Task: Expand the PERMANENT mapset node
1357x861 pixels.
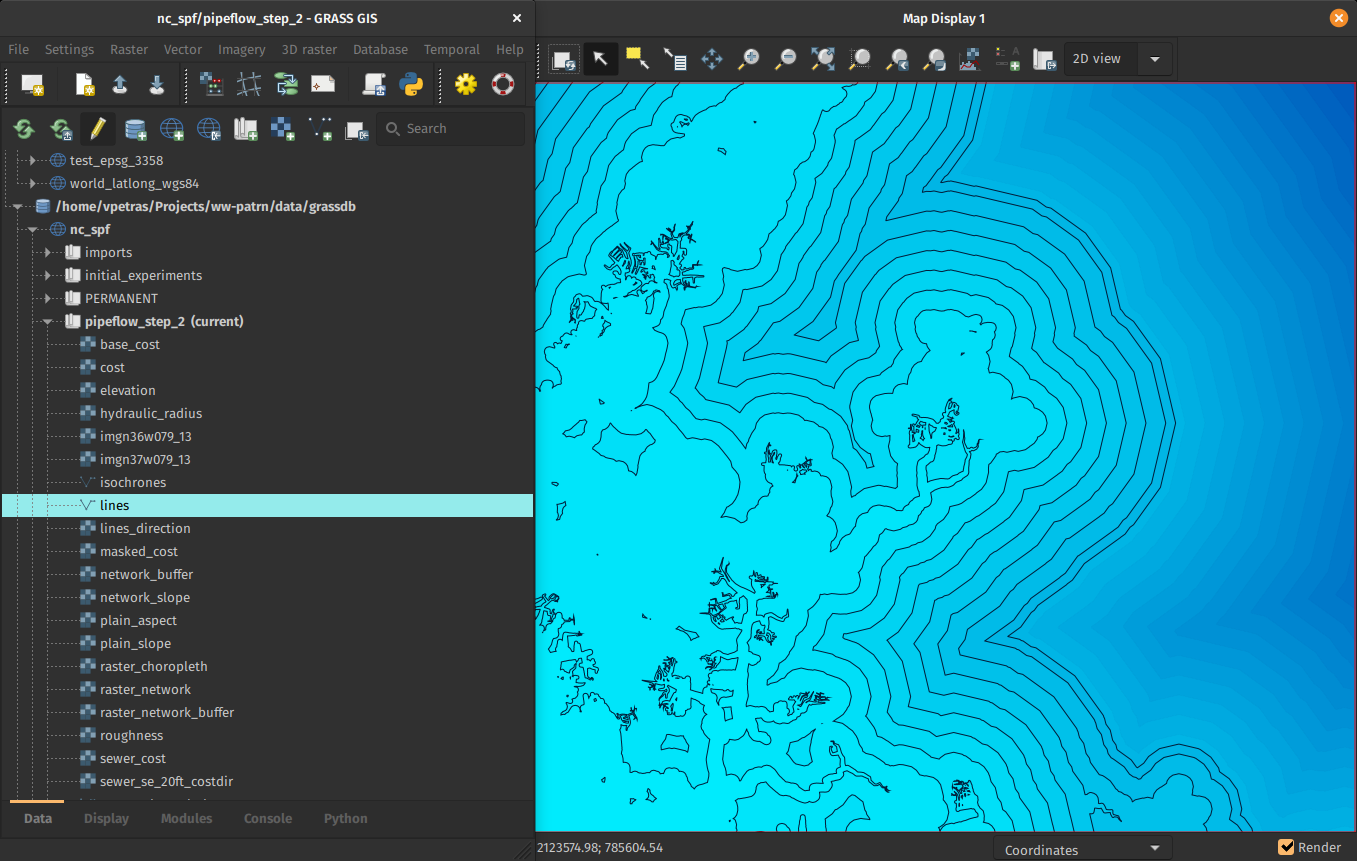Action: 47,299
